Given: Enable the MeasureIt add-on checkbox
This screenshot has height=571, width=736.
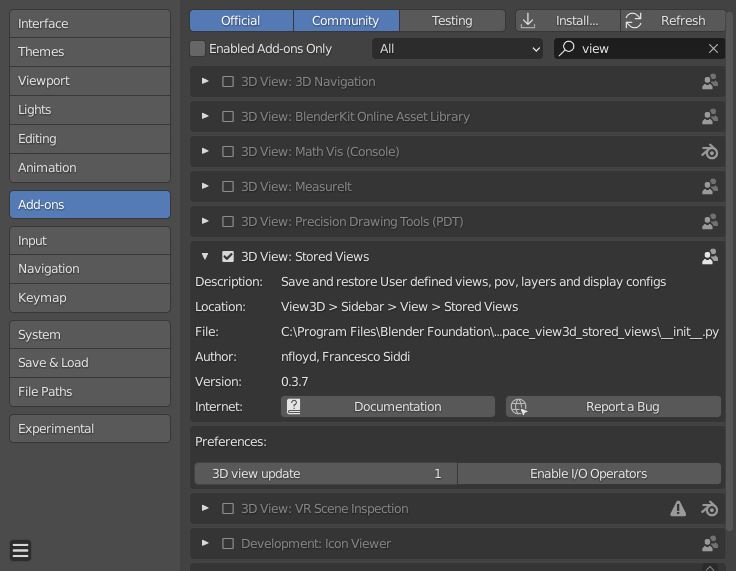Looking at the screenshot, I should coord(228,186).
